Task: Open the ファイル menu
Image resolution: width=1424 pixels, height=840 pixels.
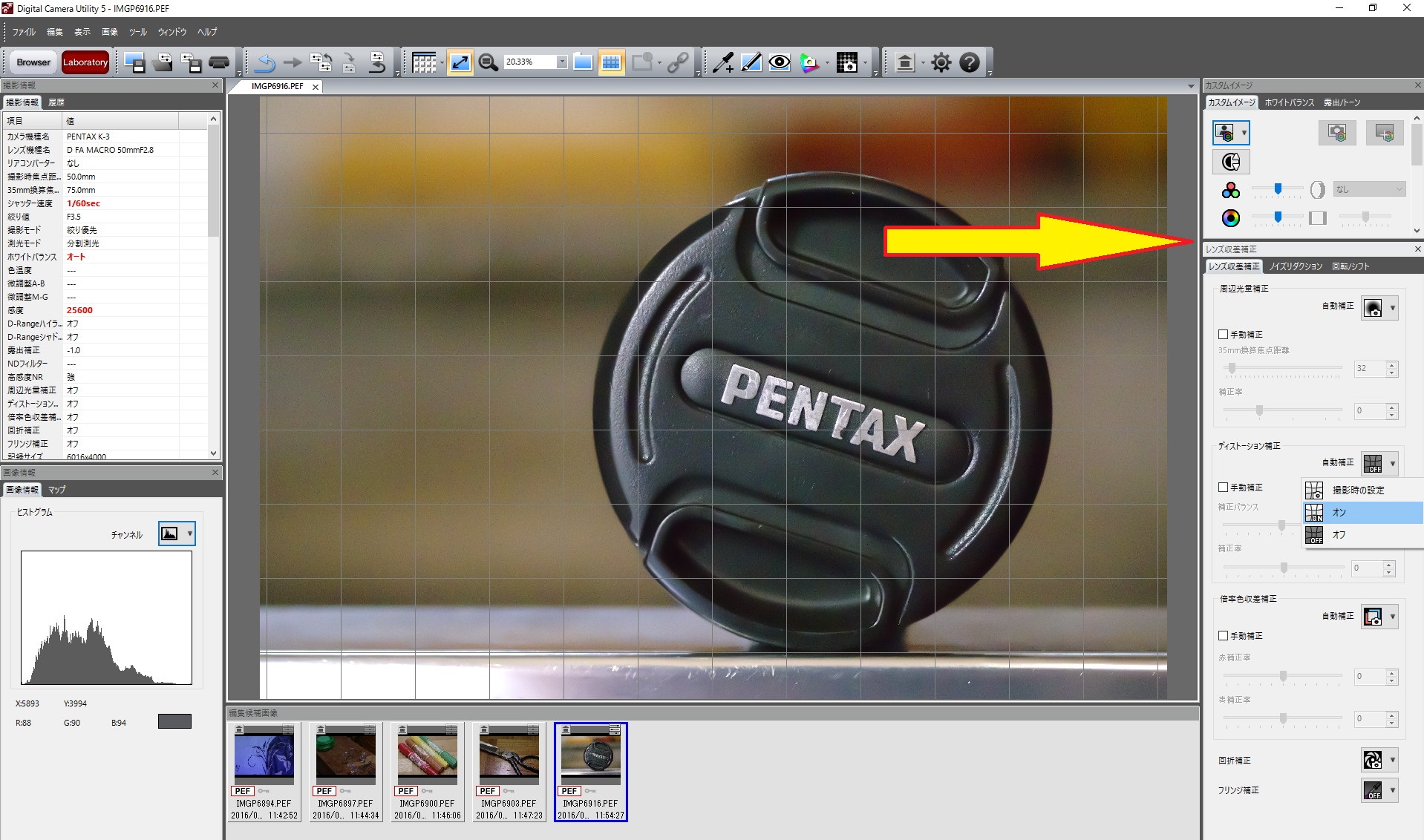Action: coord(24,32)
